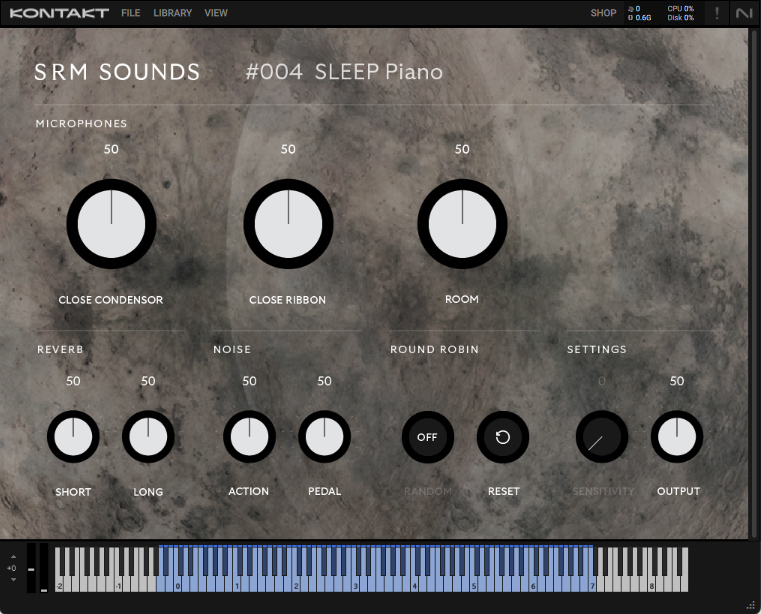The width and height of the screenshot is (761, 614).
Task: Click the Sensitivity knob
Action: pos(602,436)
